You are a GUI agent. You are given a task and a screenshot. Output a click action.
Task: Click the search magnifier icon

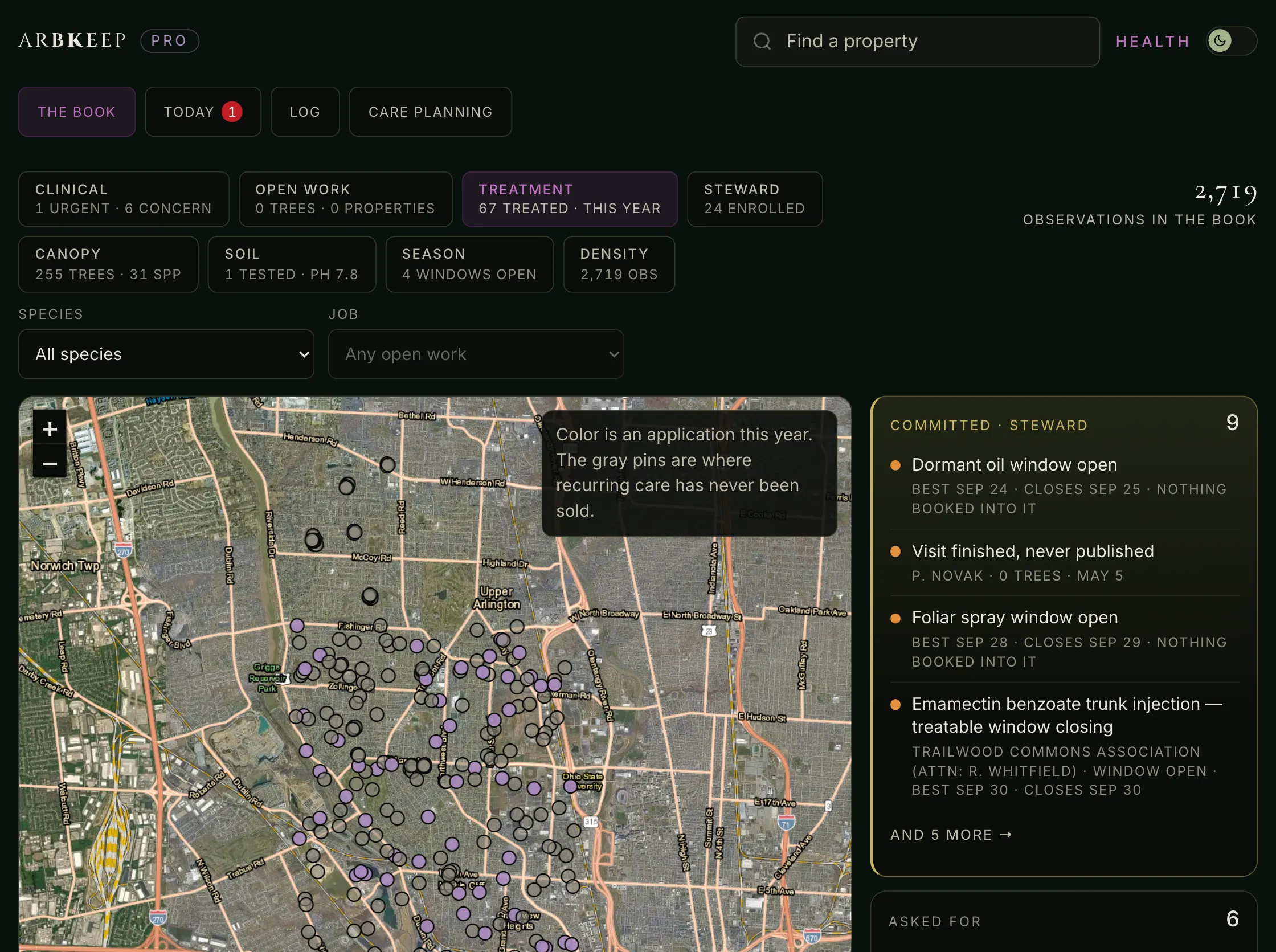point(762,42)
